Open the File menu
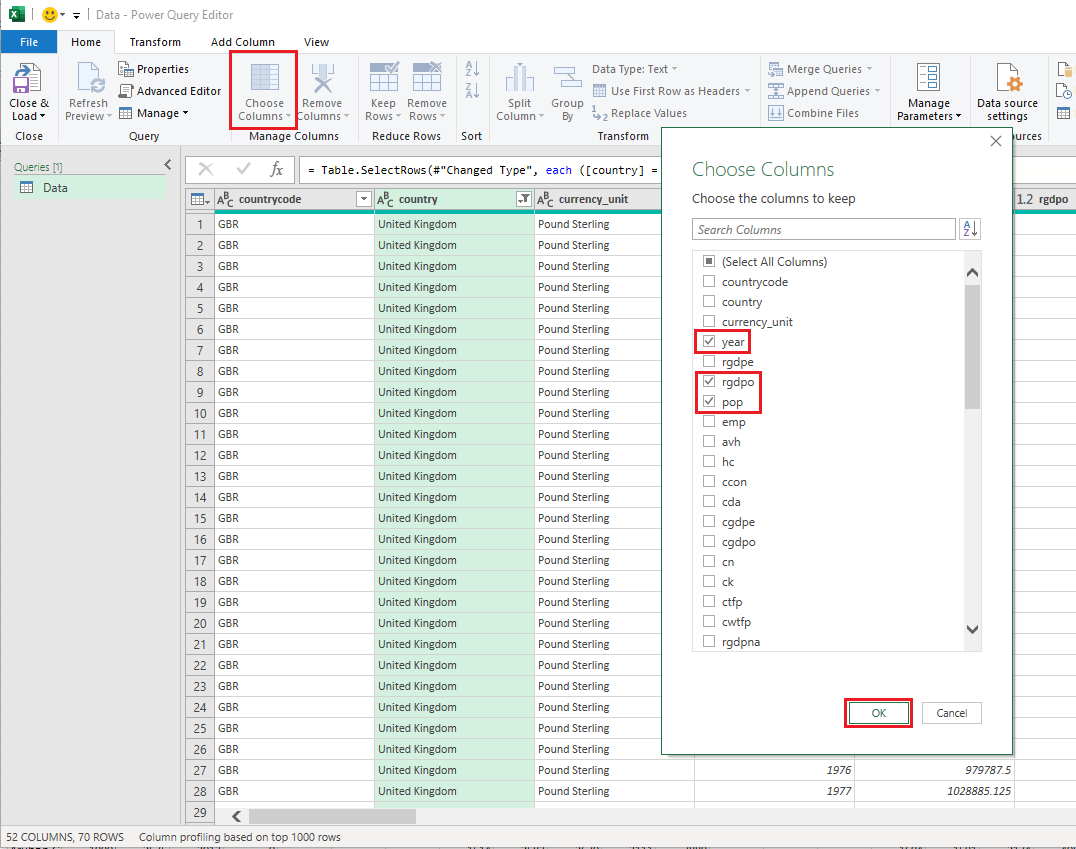Screen dimensions: 1076x849 29,42
